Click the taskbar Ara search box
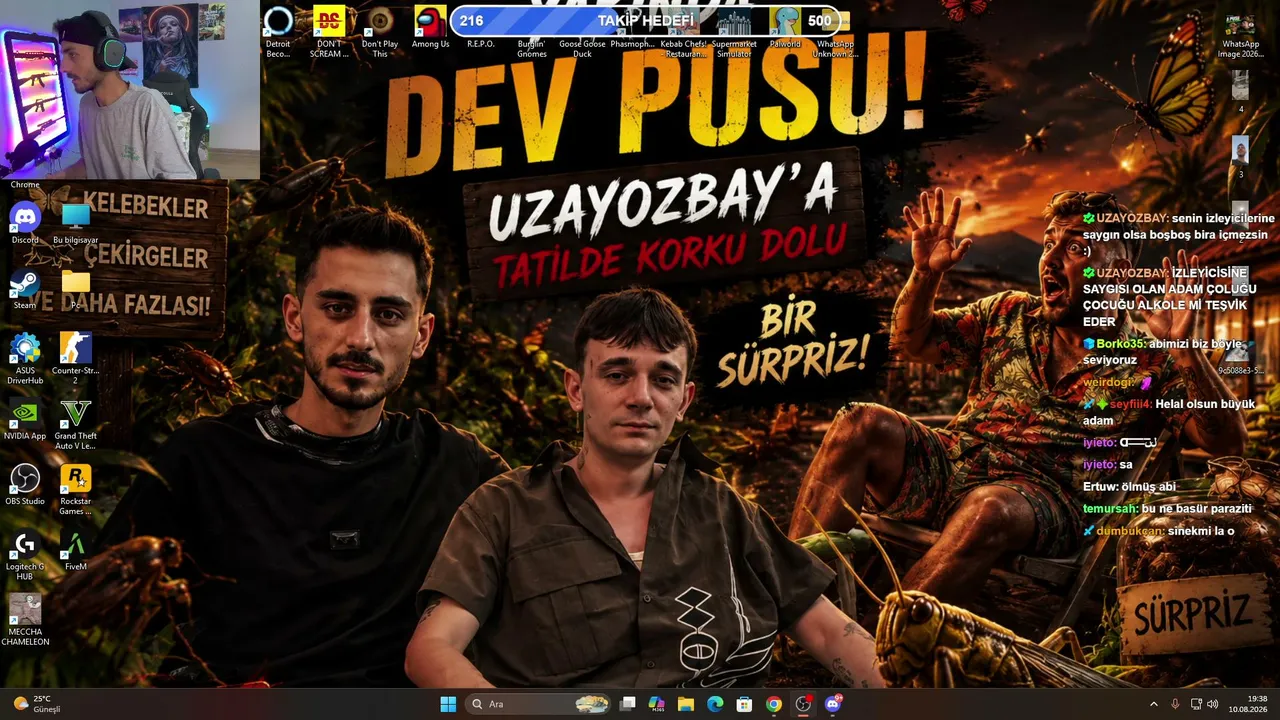The height and width of the screenshot is (720, 1280). pyautogui.click(x=539, y=704)
